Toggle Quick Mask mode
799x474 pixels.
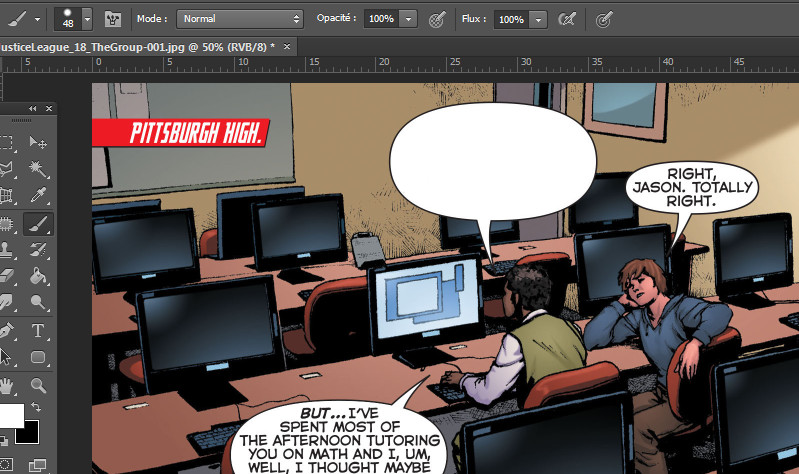coord(6,465)
